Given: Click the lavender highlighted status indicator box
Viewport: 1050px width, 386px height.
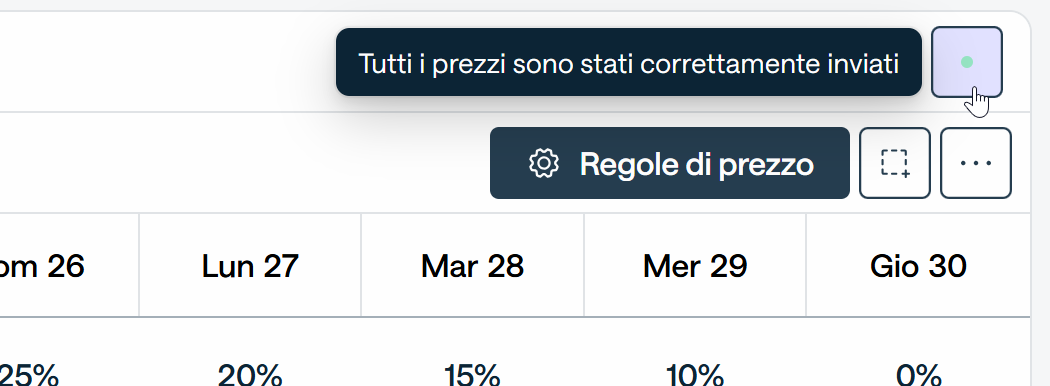Looking at the screenshot, I should (x=966, y=62).
